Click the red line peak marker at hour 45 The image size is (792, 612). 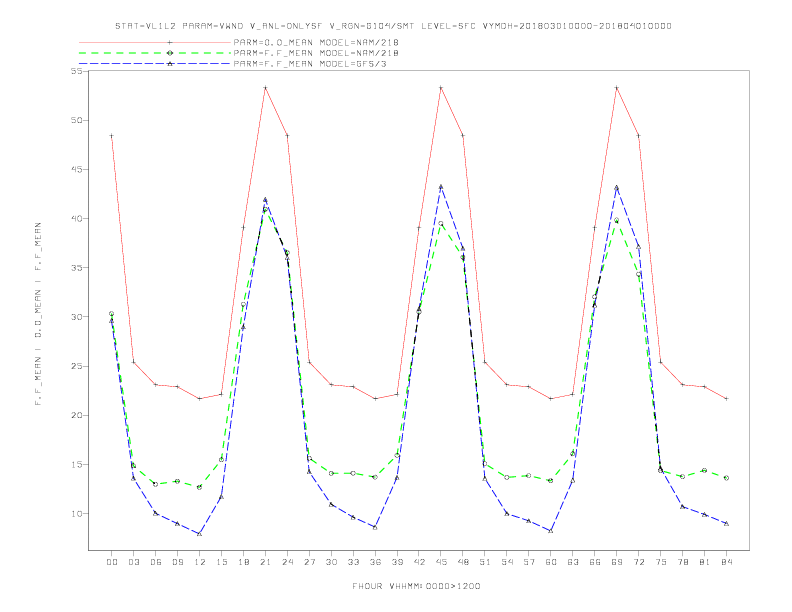[x=441, y=88]
